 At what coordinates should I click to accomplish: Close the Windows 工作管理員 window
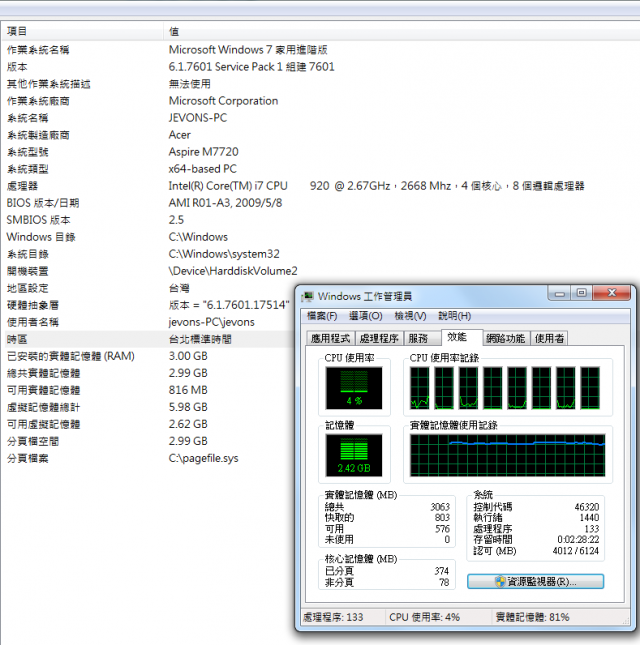pos(612,293)
